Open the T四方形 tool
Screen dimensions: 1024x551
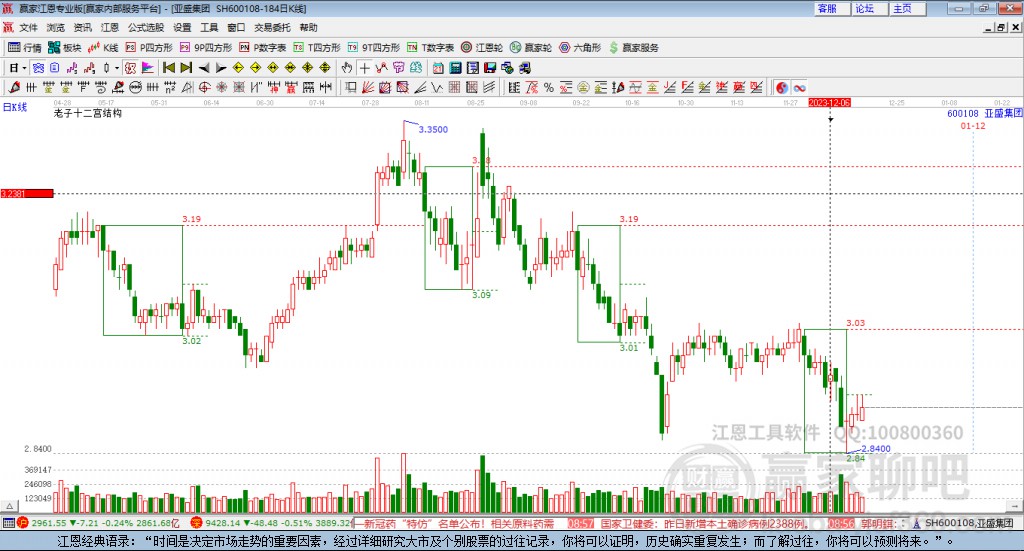317,48
